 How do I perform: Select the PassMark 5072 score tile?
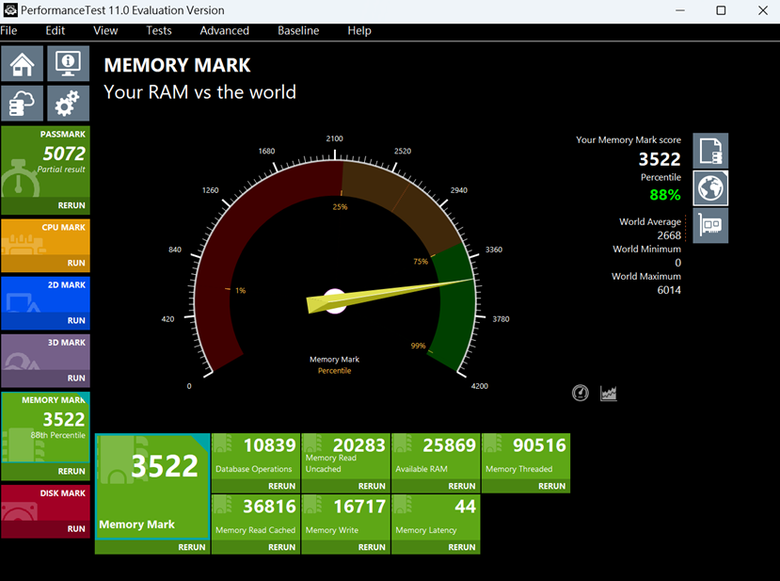(45, 162)
